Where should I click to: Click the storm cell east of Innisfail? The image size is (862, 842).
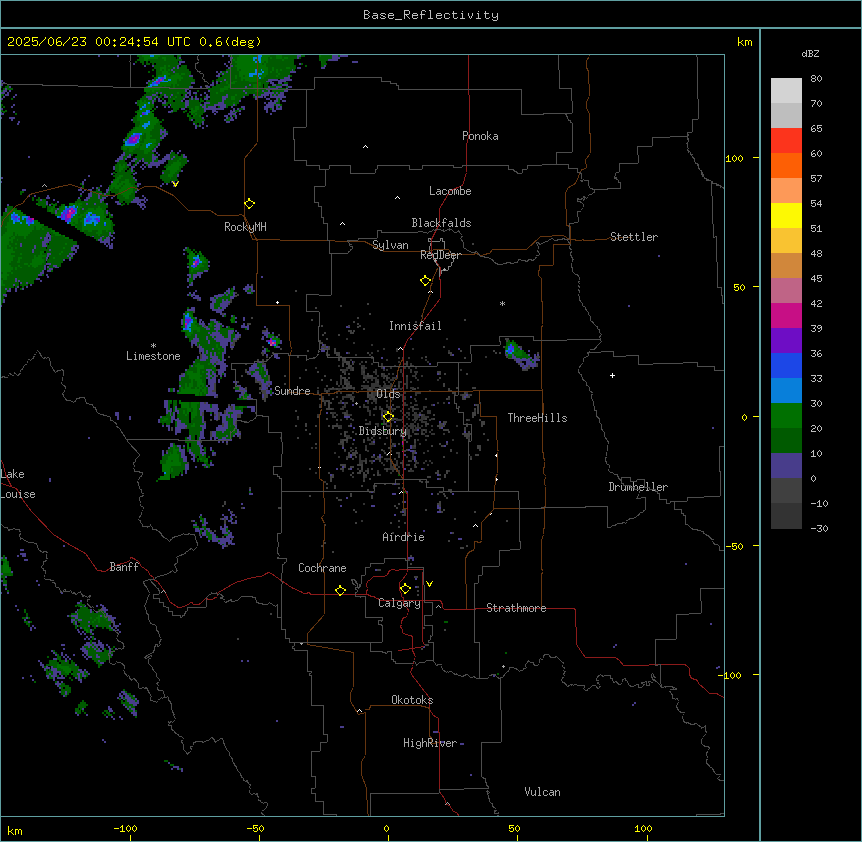click(x=519, y=353)
